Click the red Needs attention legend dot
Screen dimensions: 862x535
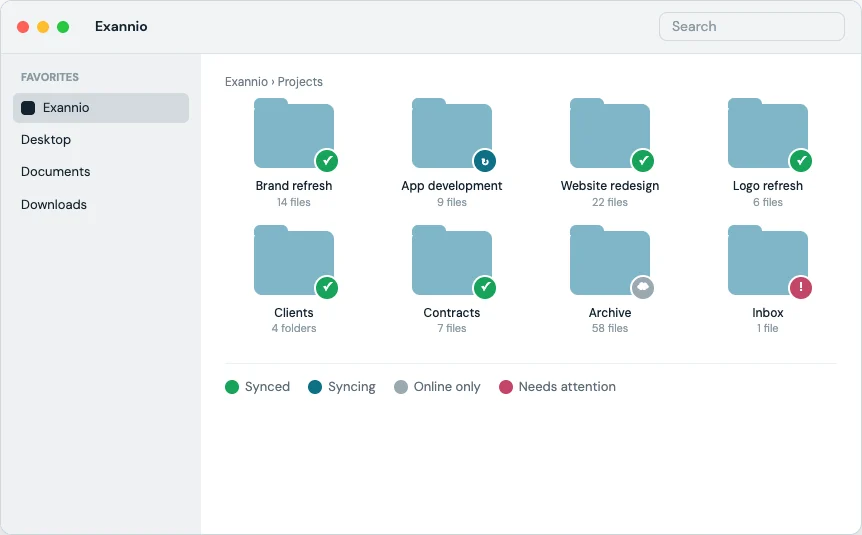506,387
